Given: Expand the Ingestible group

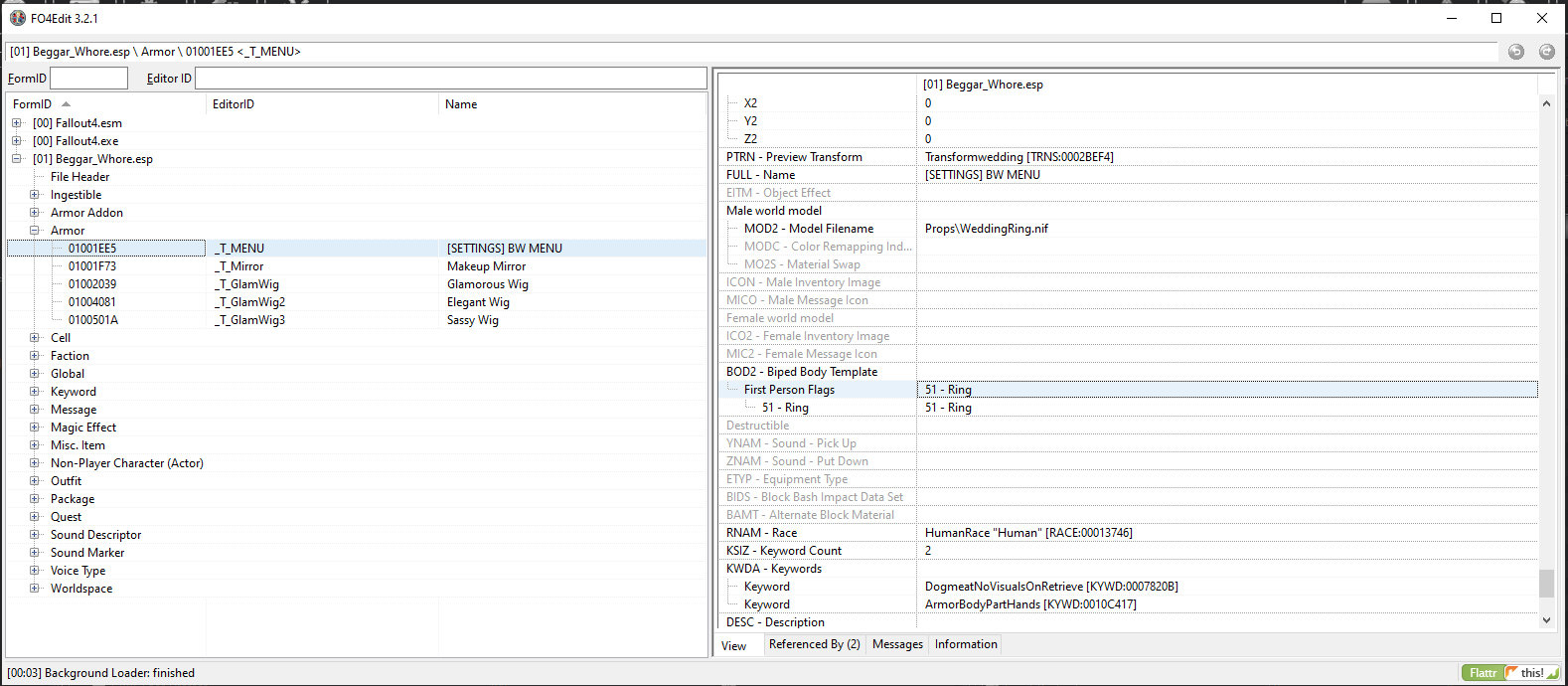Looking at the screenshot, I should [x=34, y=195].
